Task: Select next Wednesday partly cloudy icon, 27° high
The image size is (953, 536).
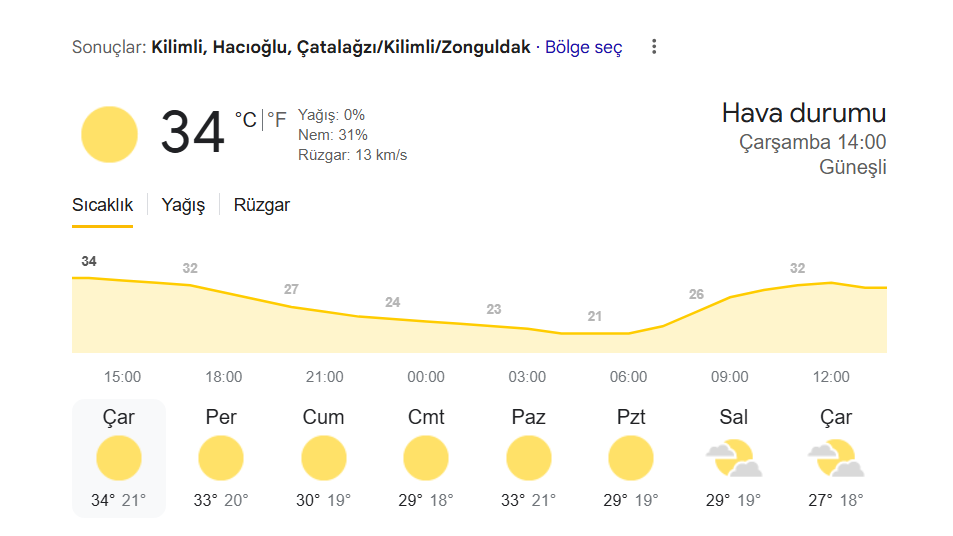Action: click(836, 459)
